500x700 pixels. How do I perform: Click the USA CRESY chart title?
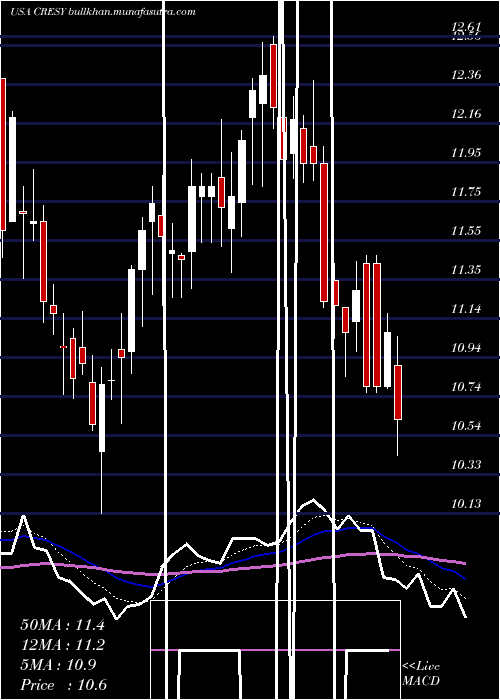click(103, 12)
